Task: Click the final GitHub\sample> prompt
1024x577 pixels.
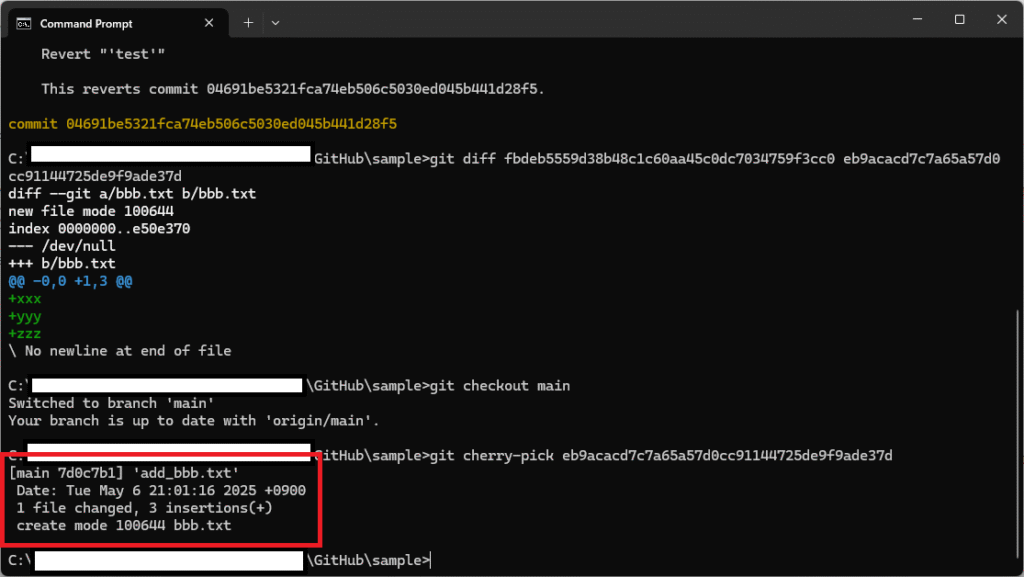Action: click(x=368, y=560)
